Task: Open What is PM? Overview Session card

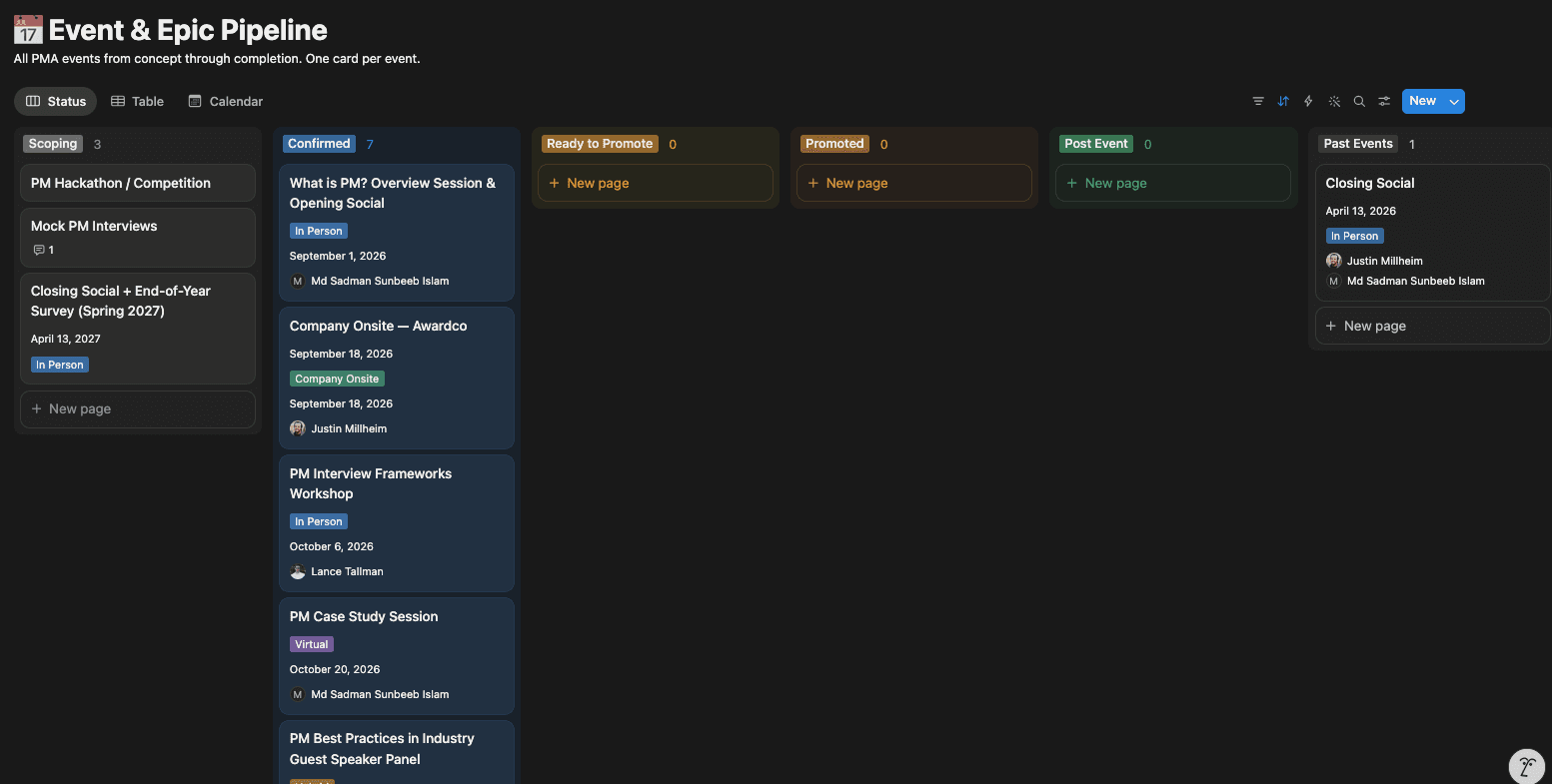Action: coord(397,233)
